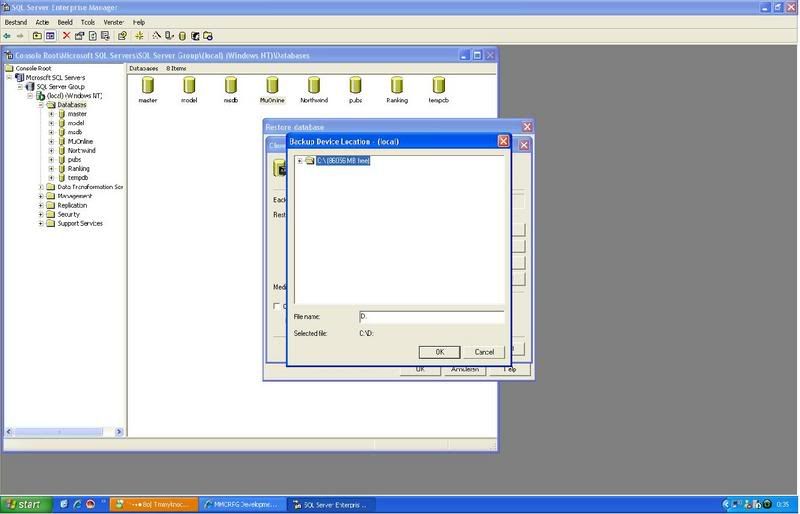Open the Bestand menu
The image size is (800, 514).
(x=16, y=21)
